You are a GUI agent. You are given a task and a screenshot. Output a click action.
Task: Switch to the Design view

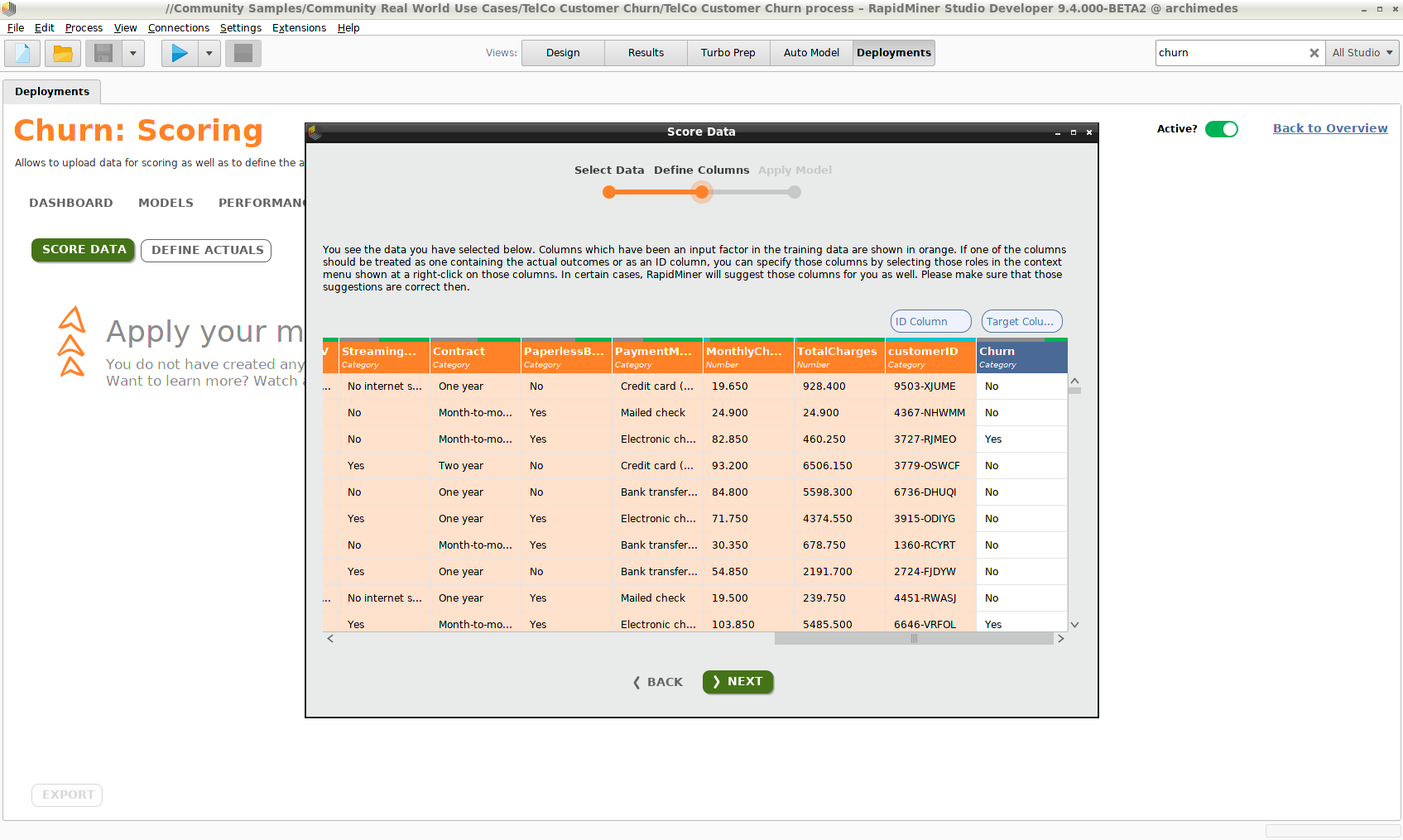click(x=563, y=53)
